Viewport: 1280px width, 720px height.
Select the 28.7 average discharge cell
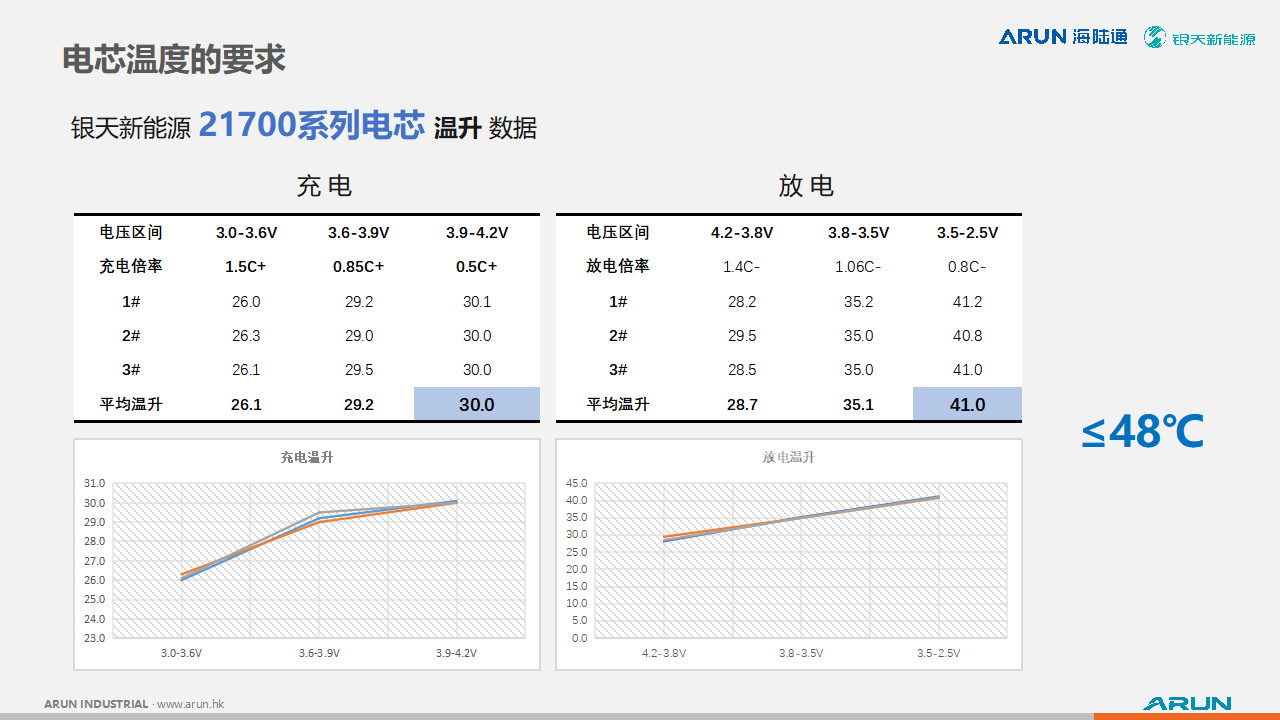coord(742,404)
